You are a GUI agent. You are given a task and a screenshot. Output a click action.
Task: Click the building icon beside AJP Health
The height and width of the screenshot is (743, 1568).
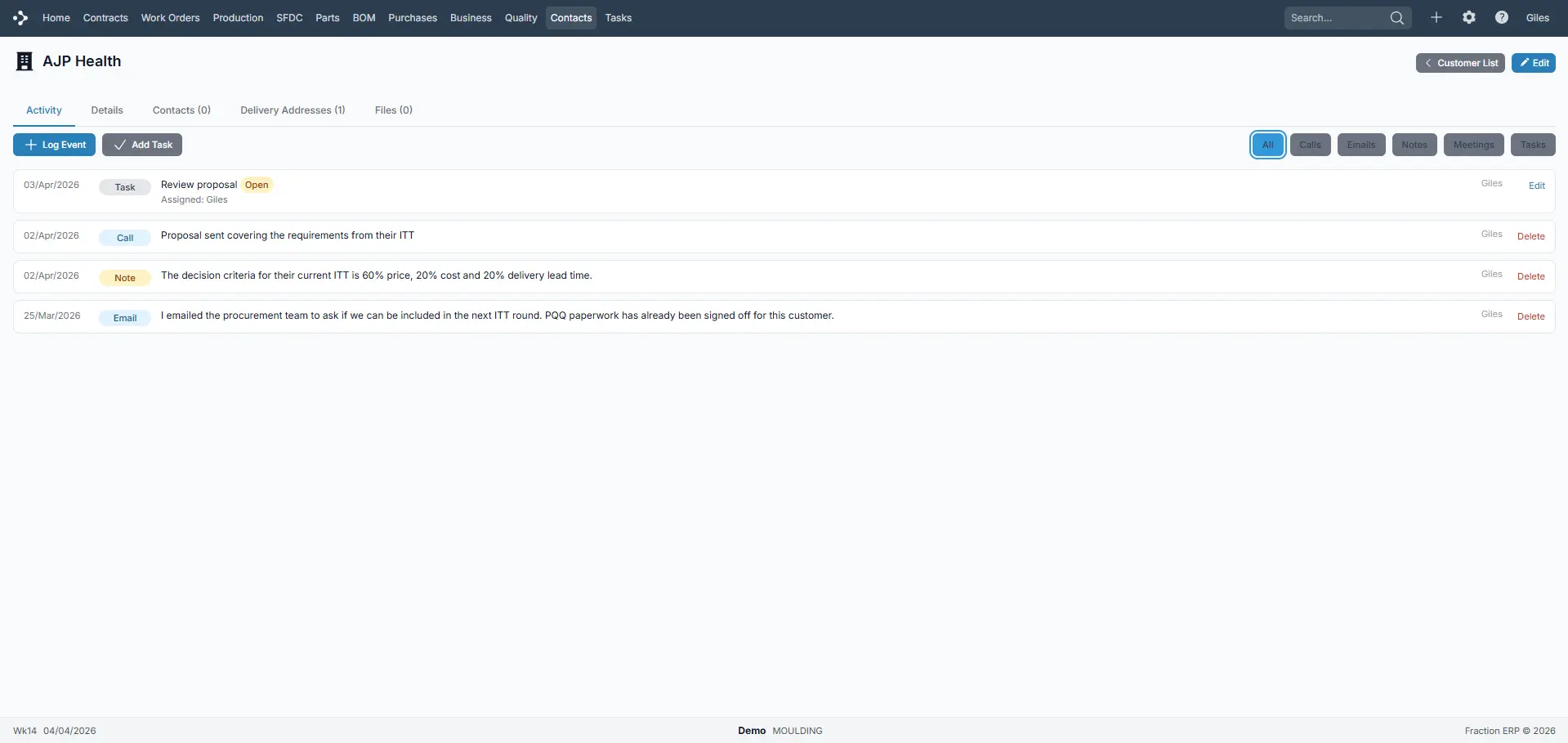click(25, 62)
